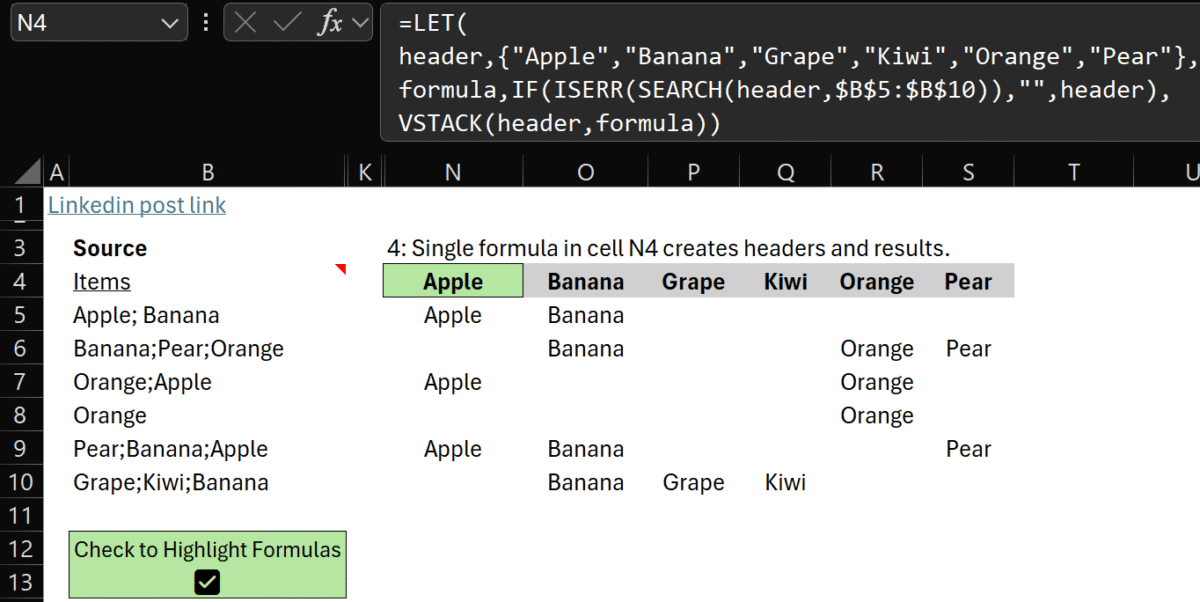
Task: Click the Enter checkmark formula icon
Action: pyautogui.click(x=287, y=23)
